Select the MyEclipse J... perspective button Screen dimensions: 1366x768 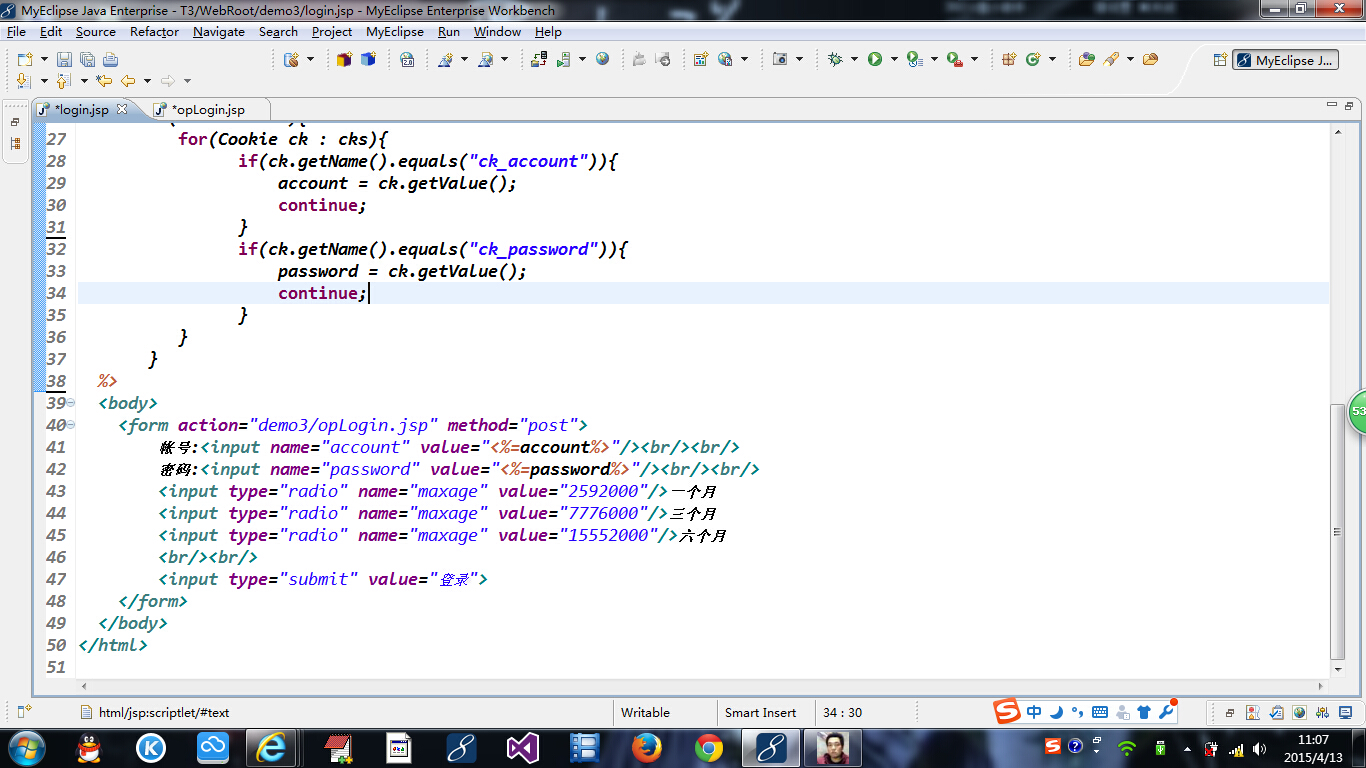click(1286, 60)
